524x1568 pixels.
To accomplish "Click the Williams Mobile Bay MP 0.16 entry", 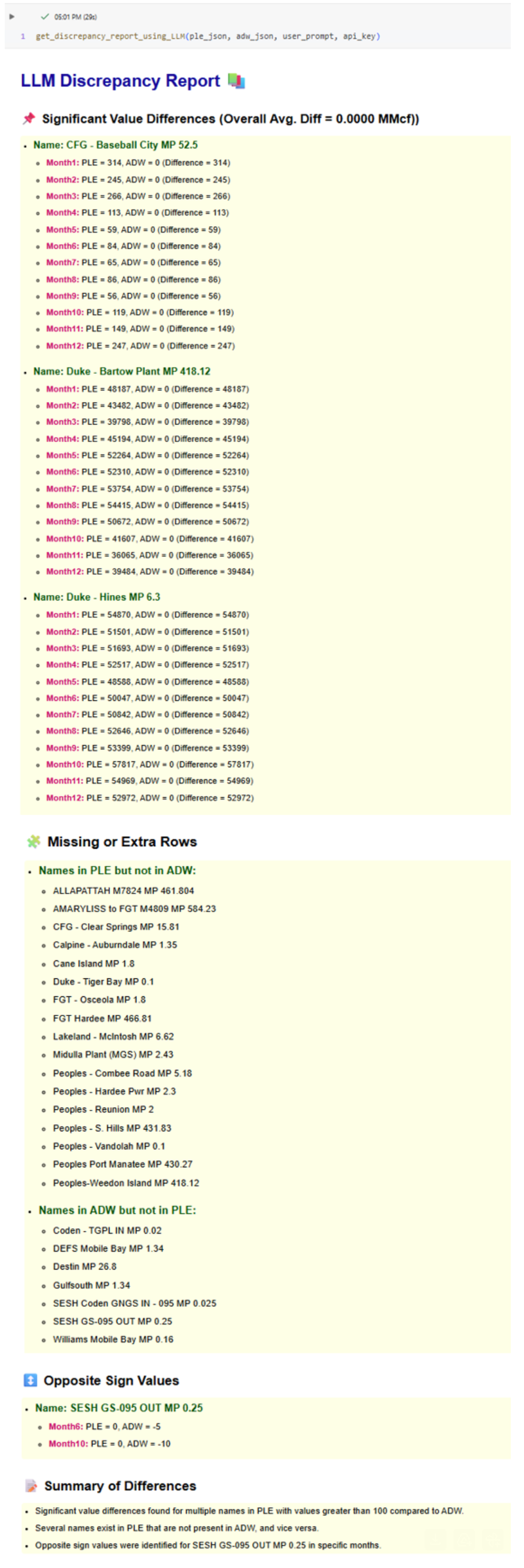I will click(113, 1339).
